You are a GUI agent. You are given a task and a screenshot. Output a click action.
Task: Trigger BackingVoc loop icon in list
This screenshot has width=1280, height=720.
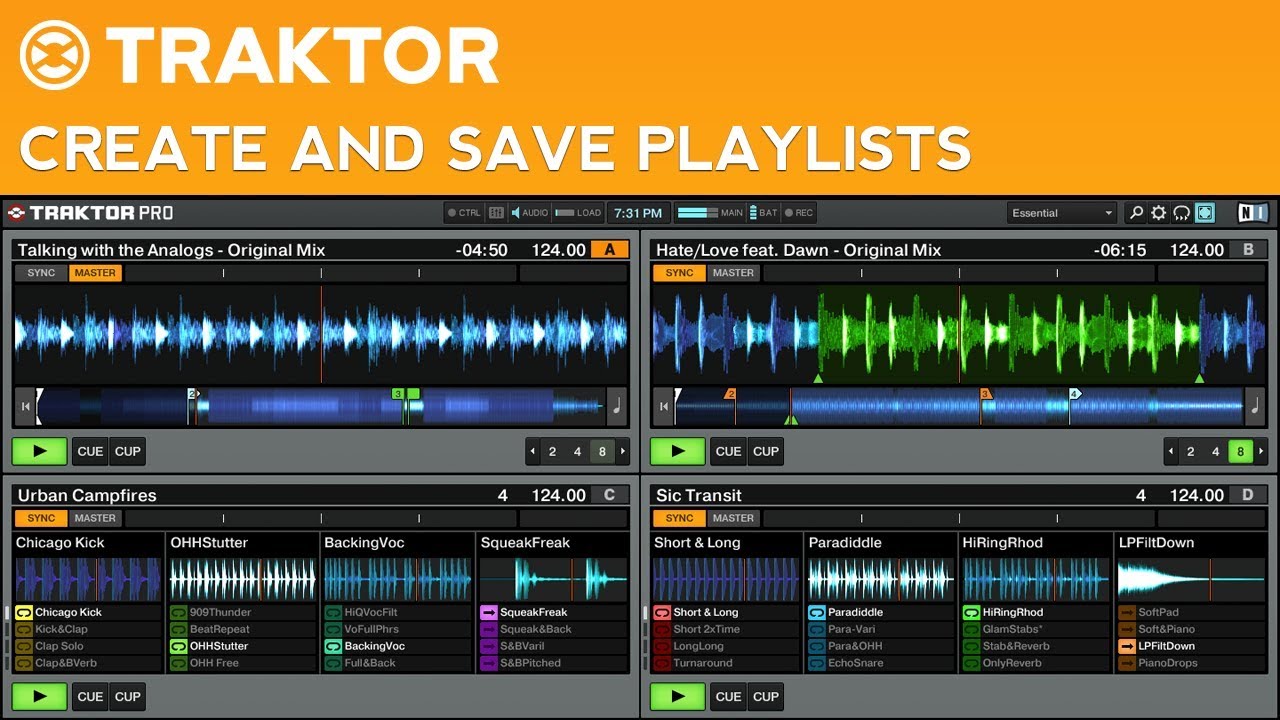pyautogui.click(x=333, y=646)
